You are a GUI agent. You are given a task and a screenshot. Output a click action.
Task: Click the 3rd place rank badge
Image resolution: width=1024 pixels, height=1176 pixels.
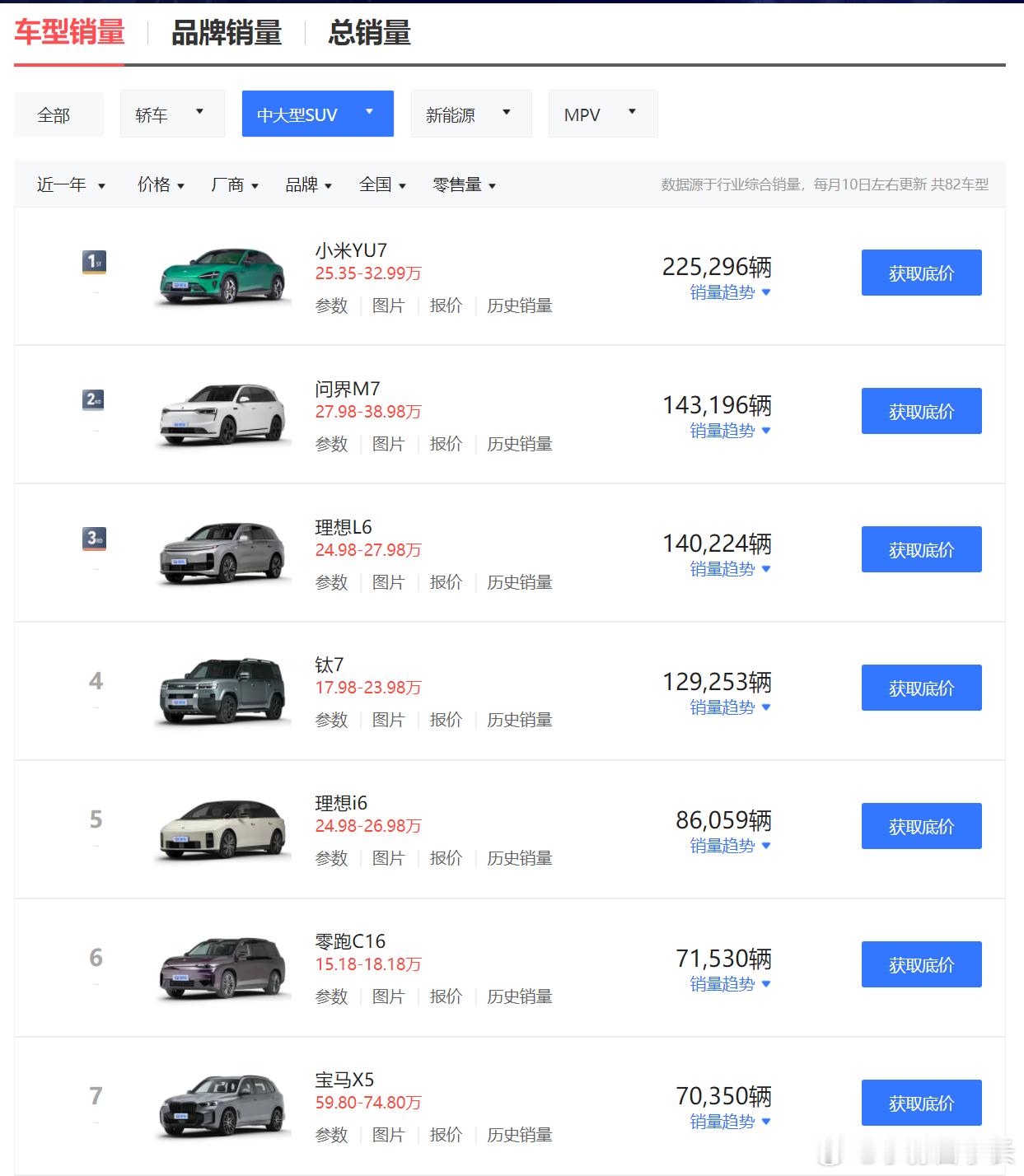click(x=95, y=539)
